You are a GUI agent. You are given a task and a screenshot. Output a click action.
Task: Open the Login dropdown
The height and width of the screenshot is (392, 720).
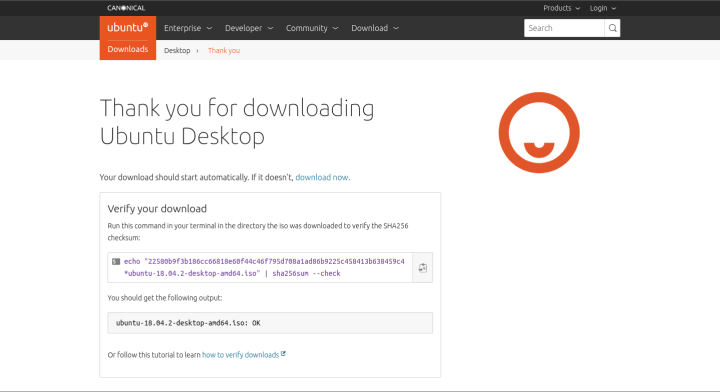(x=602, y=8)
